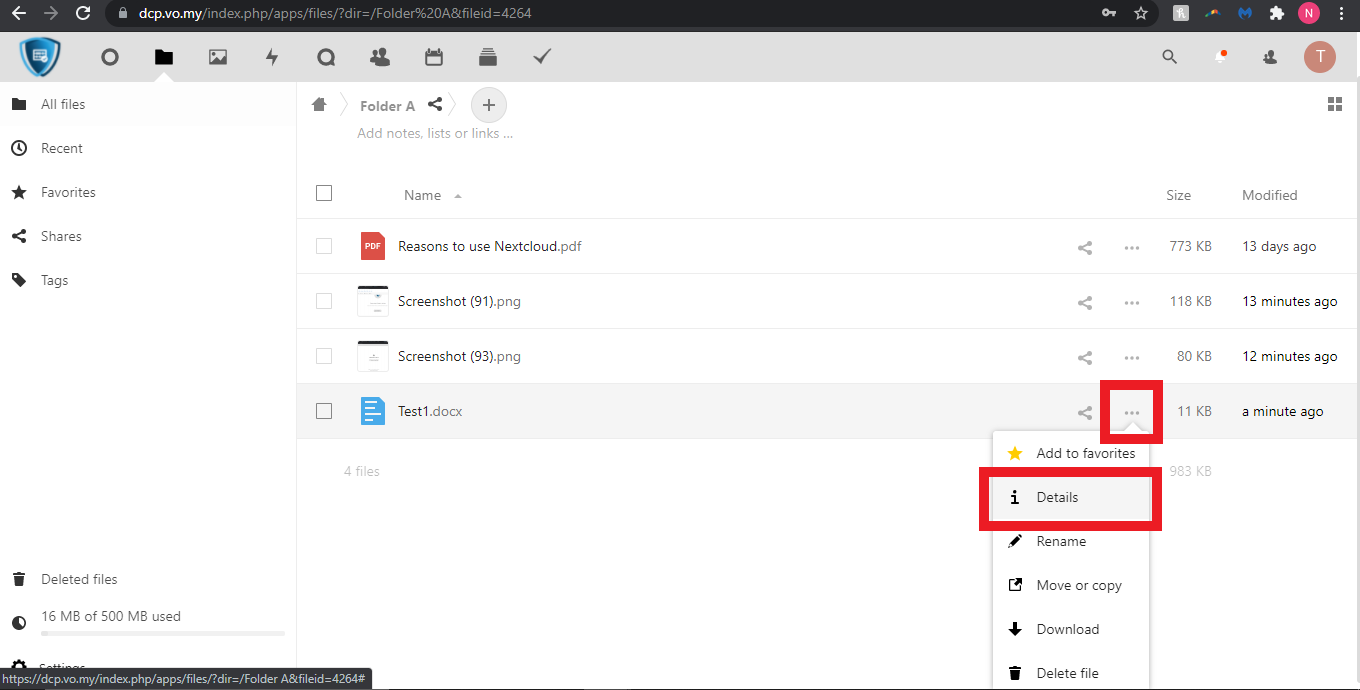The image size is (1360, 690).
Task: Go to Deleted files
Action: tap(79, 579)
